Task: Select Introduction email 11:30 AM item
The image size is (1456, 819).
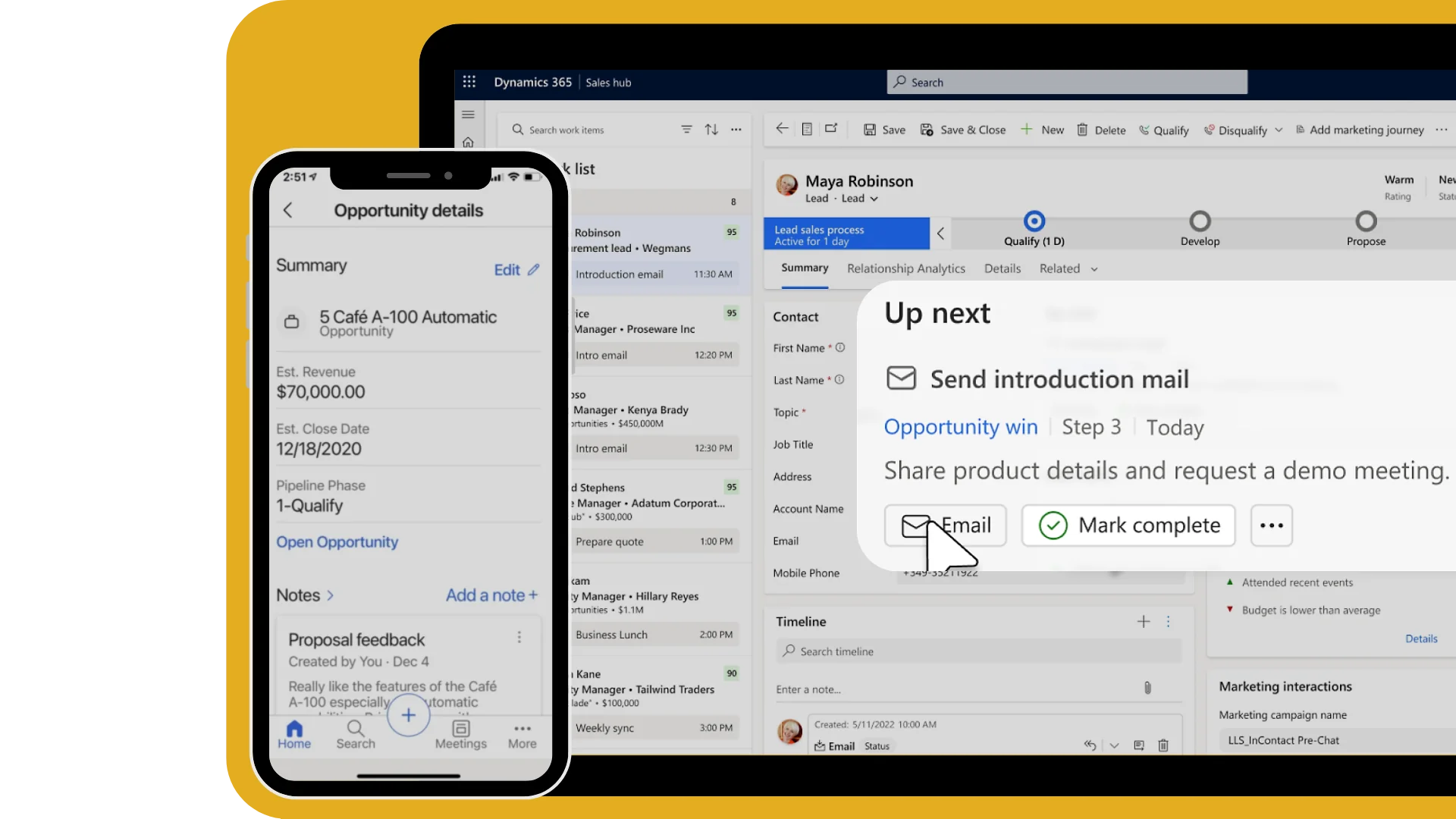Action: point(657,275)
